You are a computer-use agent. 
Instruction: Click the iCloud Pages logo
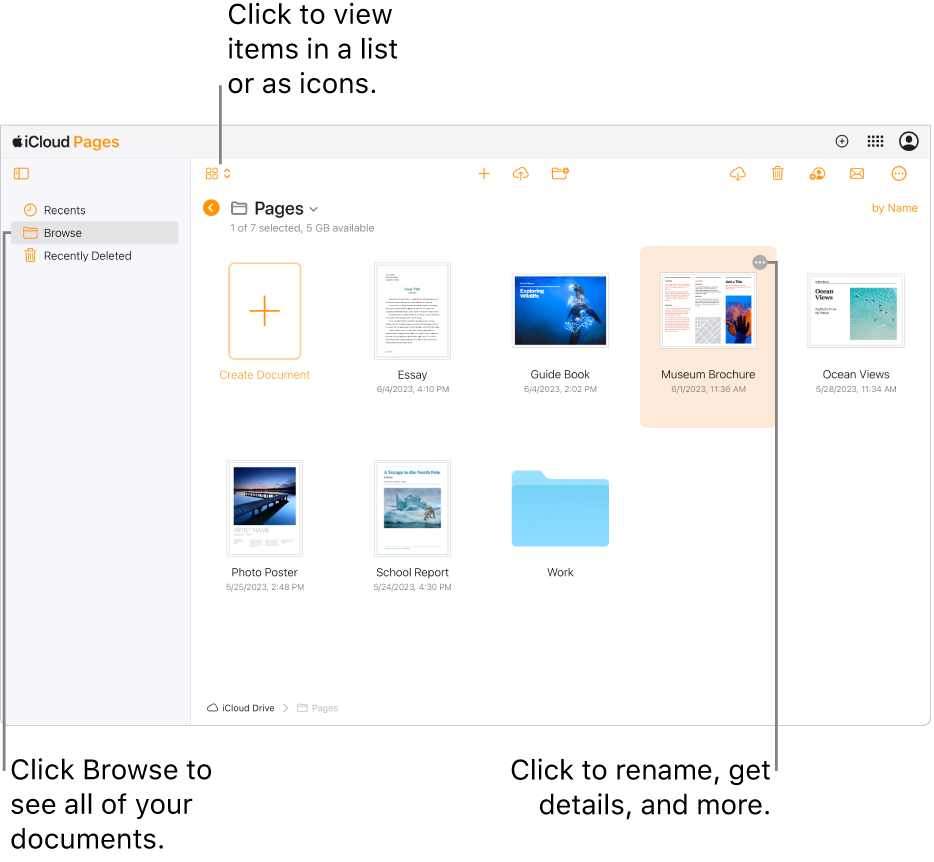tap(66, 142)
